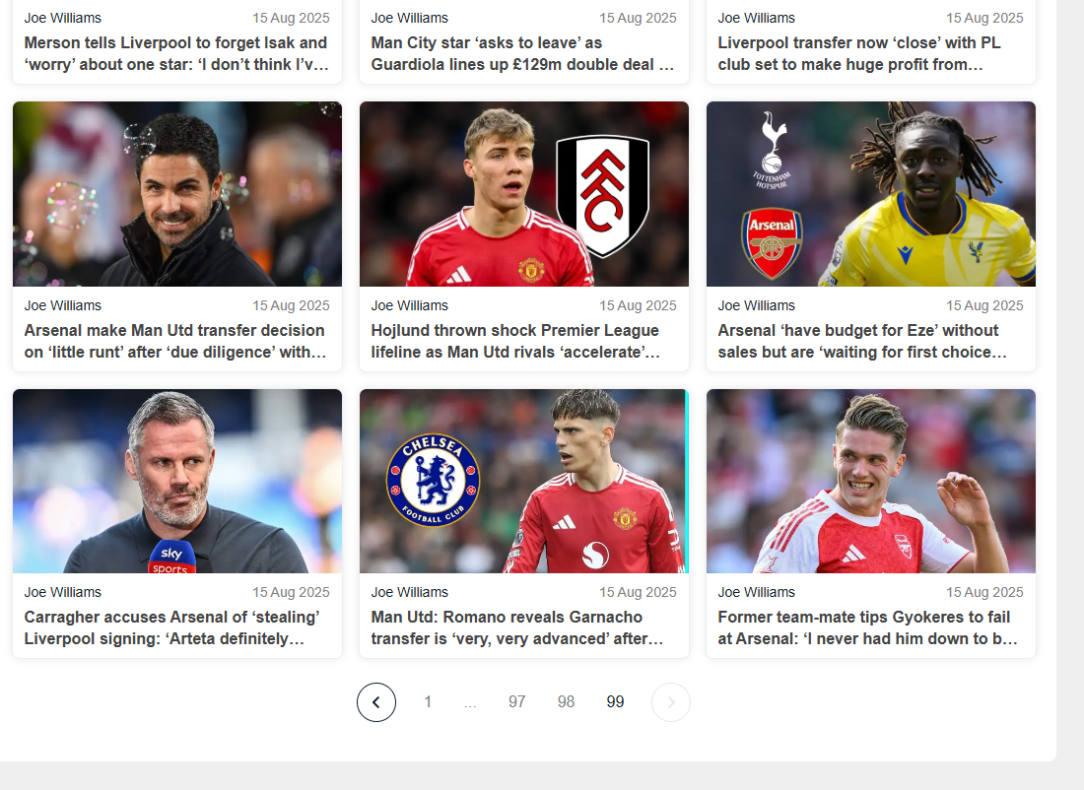The height and width of the screenshot is (790, 1084).
Task: Read 'Former team-mate tips Gyokeres to fail' article
Action: click(868, 628)
